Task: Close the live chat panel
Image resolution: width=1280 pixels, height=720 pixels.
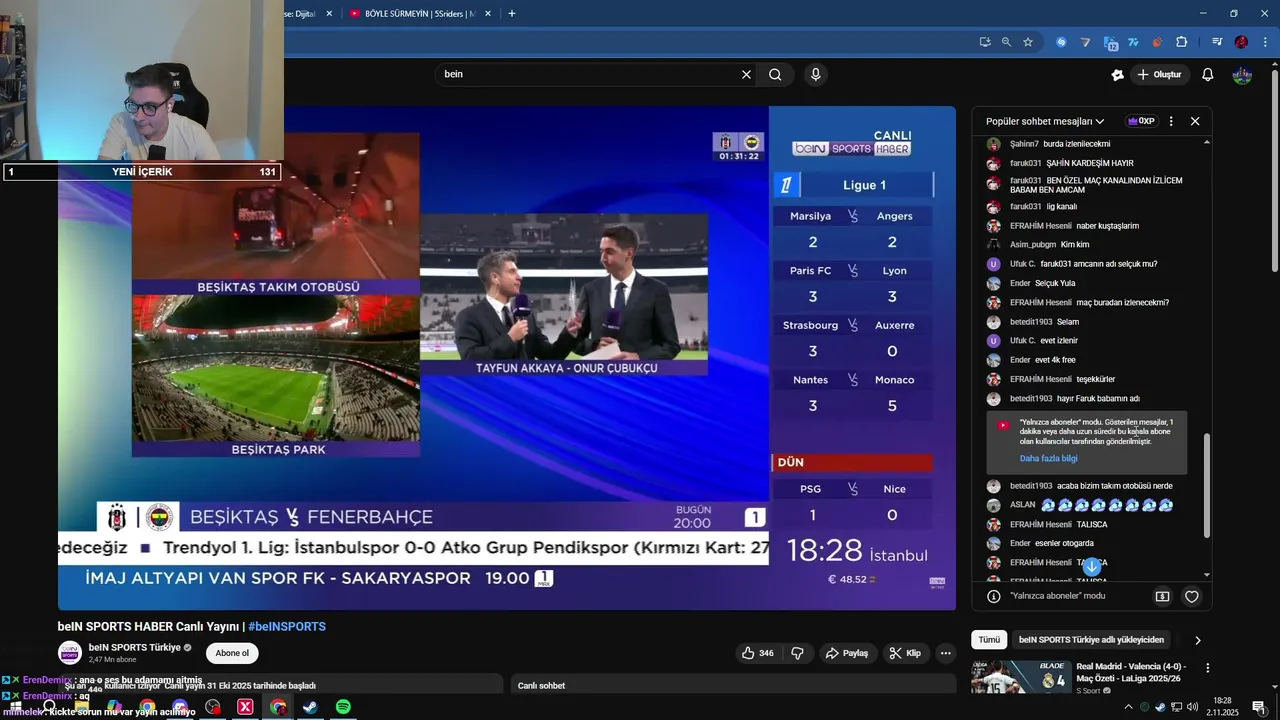Action: 1195,121
